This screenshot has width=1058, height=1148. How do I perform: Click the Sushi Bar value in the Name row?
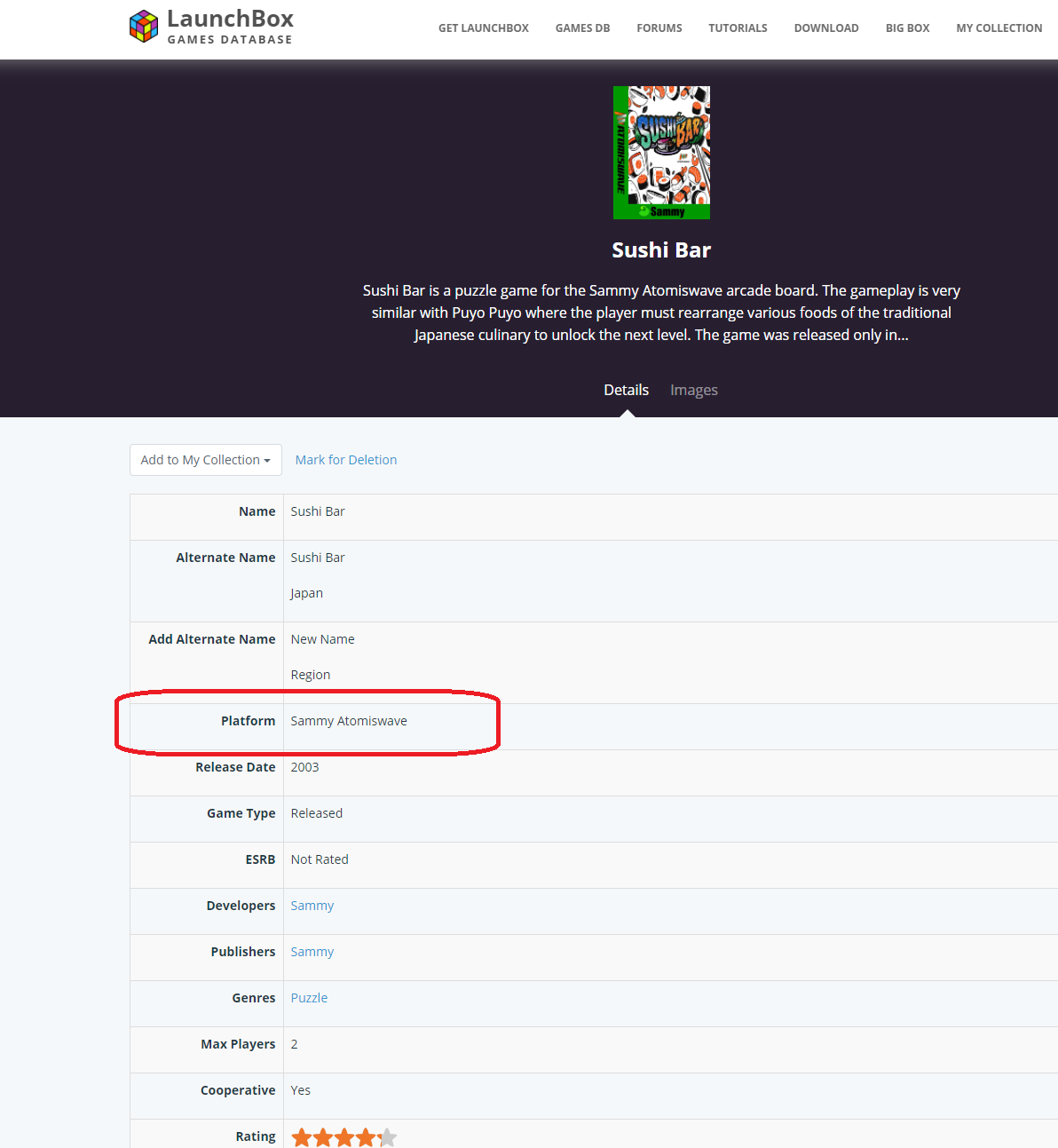tap(318, 511)
